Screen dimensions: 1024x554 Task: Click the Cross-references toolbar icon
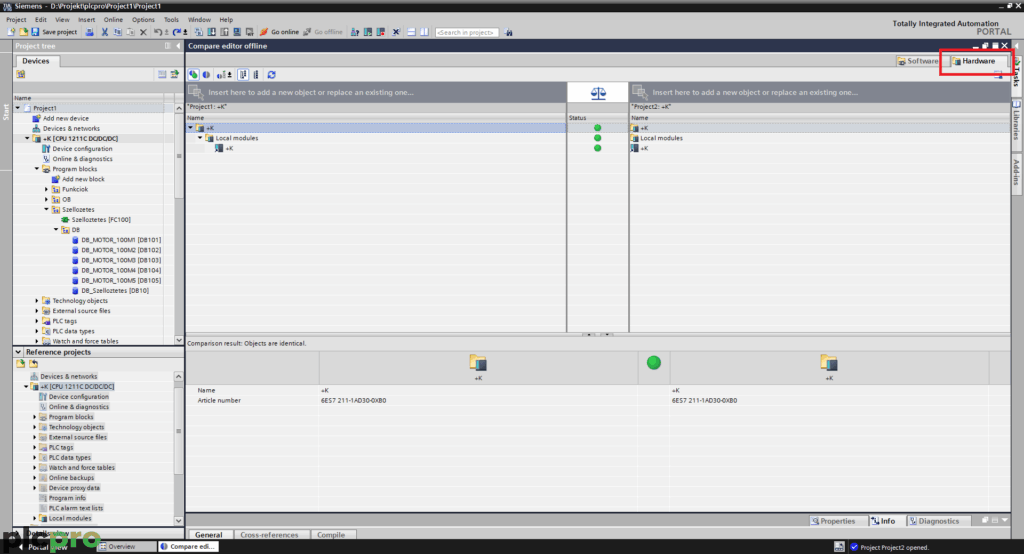coord(396,32)
